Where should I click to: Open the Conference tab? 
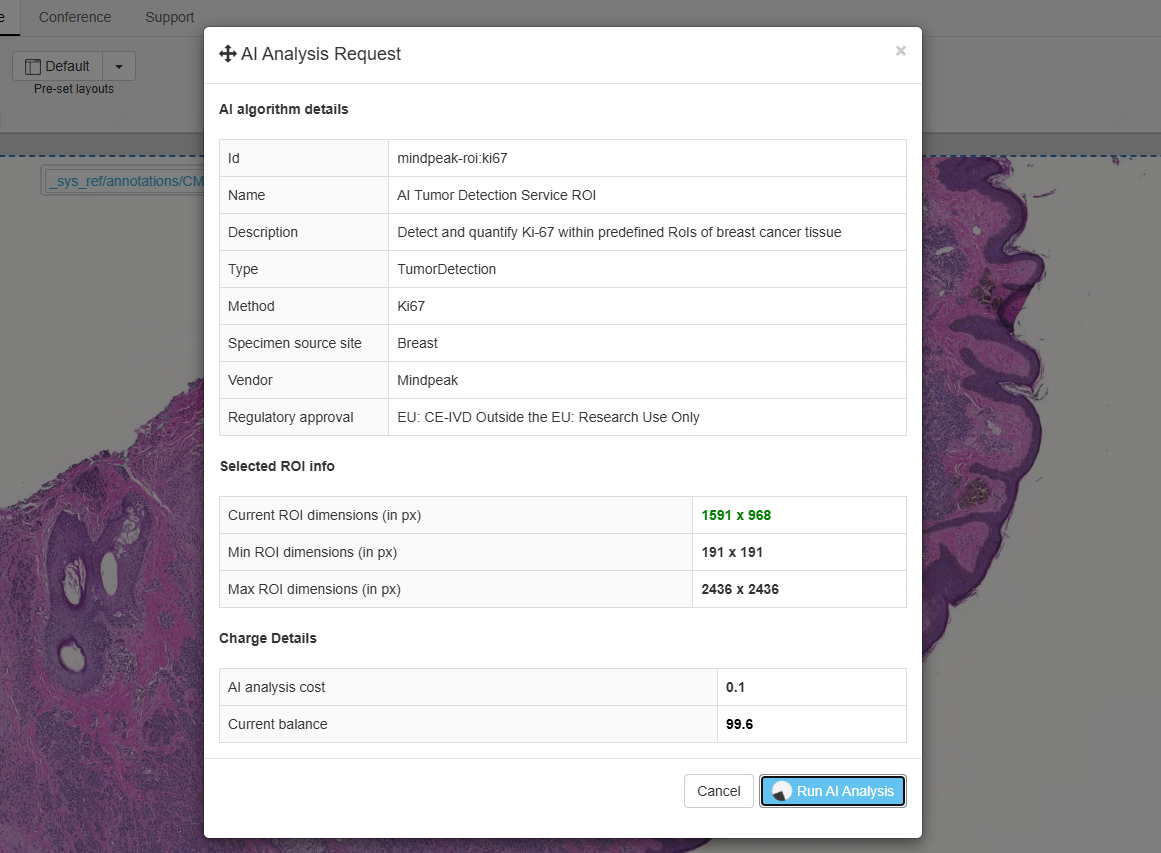pyautogui.click(x=75, y=17)
